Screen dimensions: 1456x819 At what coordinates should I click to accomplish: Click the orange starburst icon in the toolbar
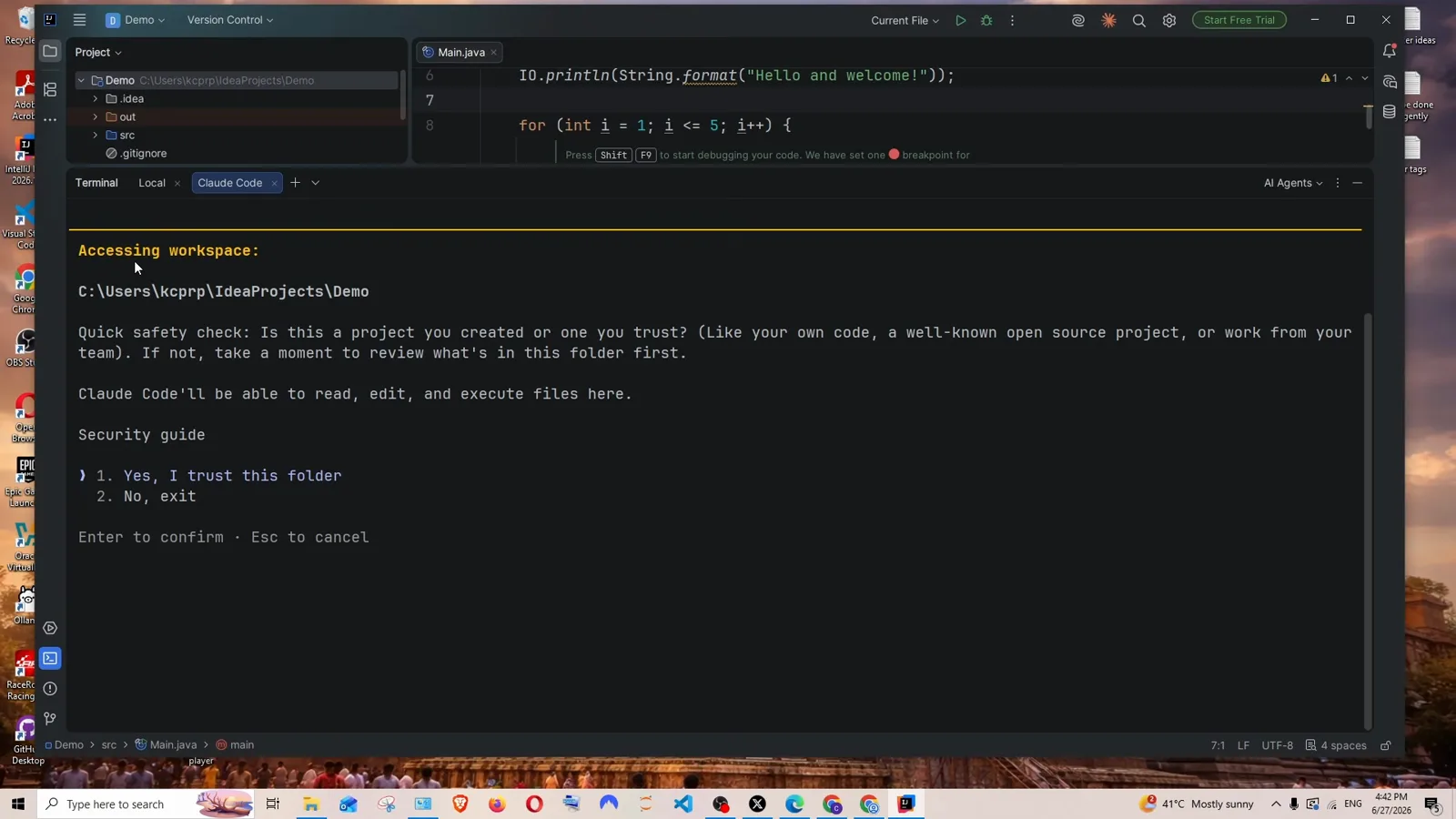coord(1108,20)
